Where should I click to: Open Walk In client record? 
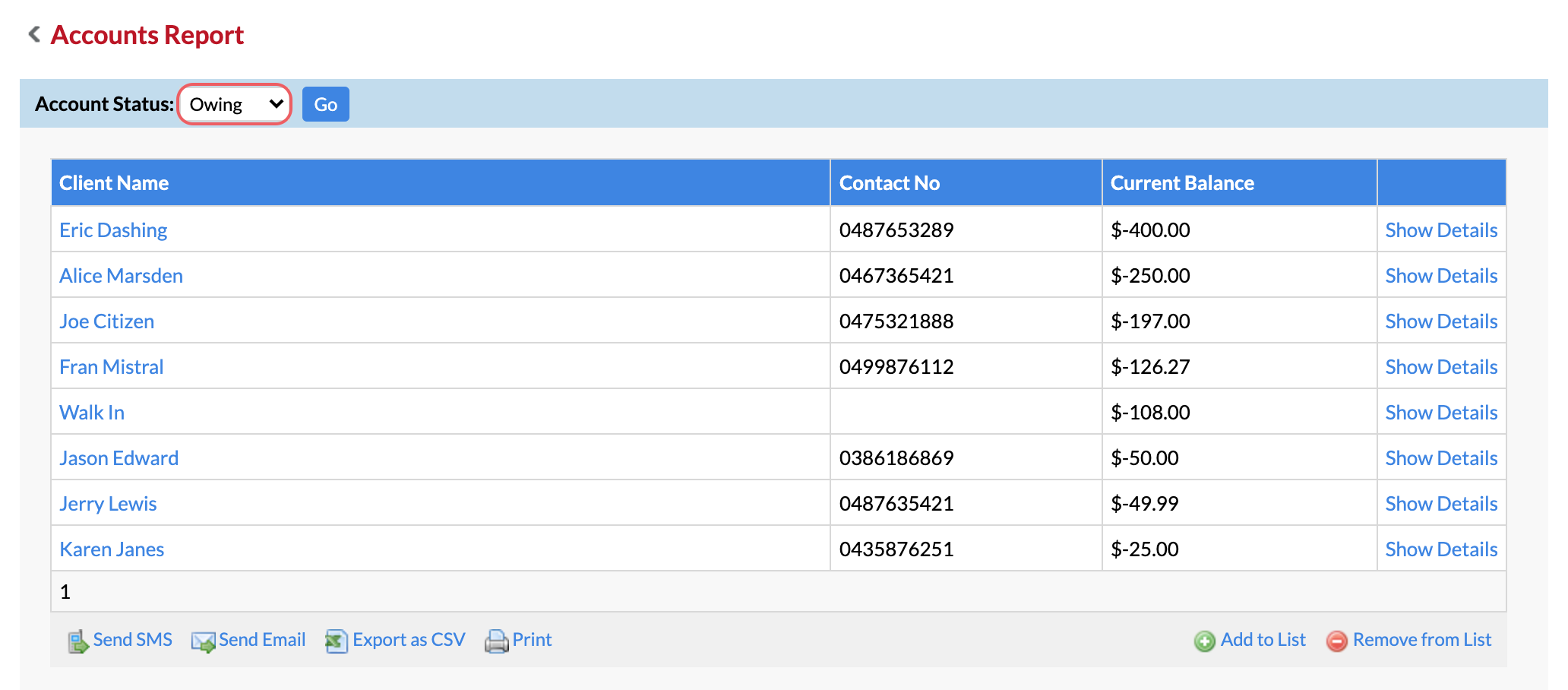(92, 413)
